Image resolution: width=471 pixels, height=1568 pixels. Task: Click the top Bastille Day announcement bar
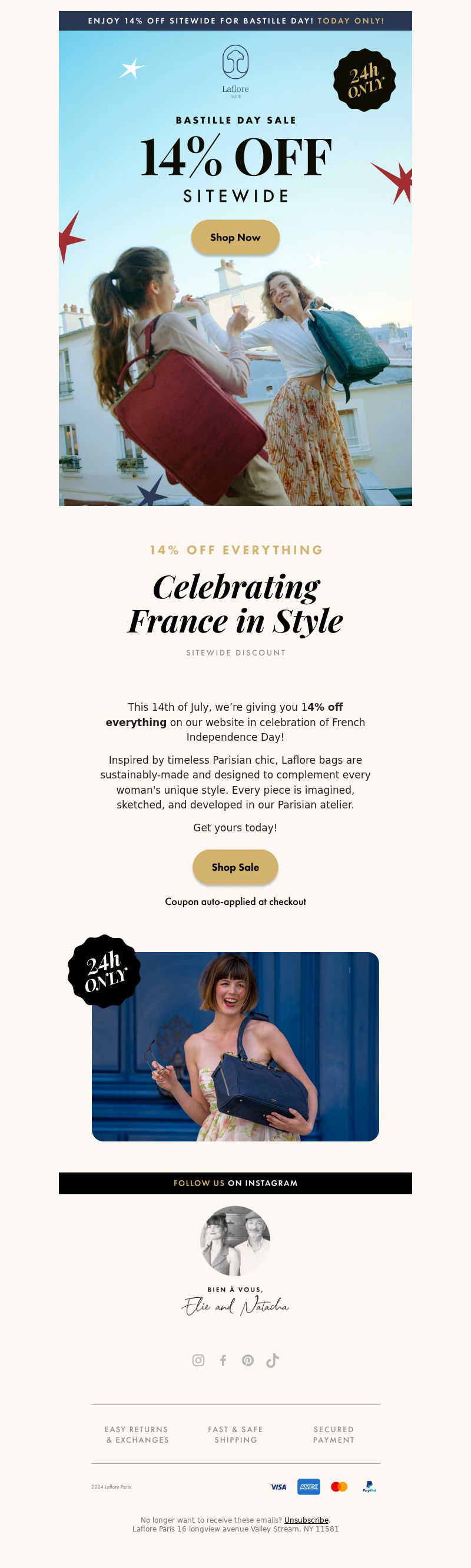tap(235, 21)
